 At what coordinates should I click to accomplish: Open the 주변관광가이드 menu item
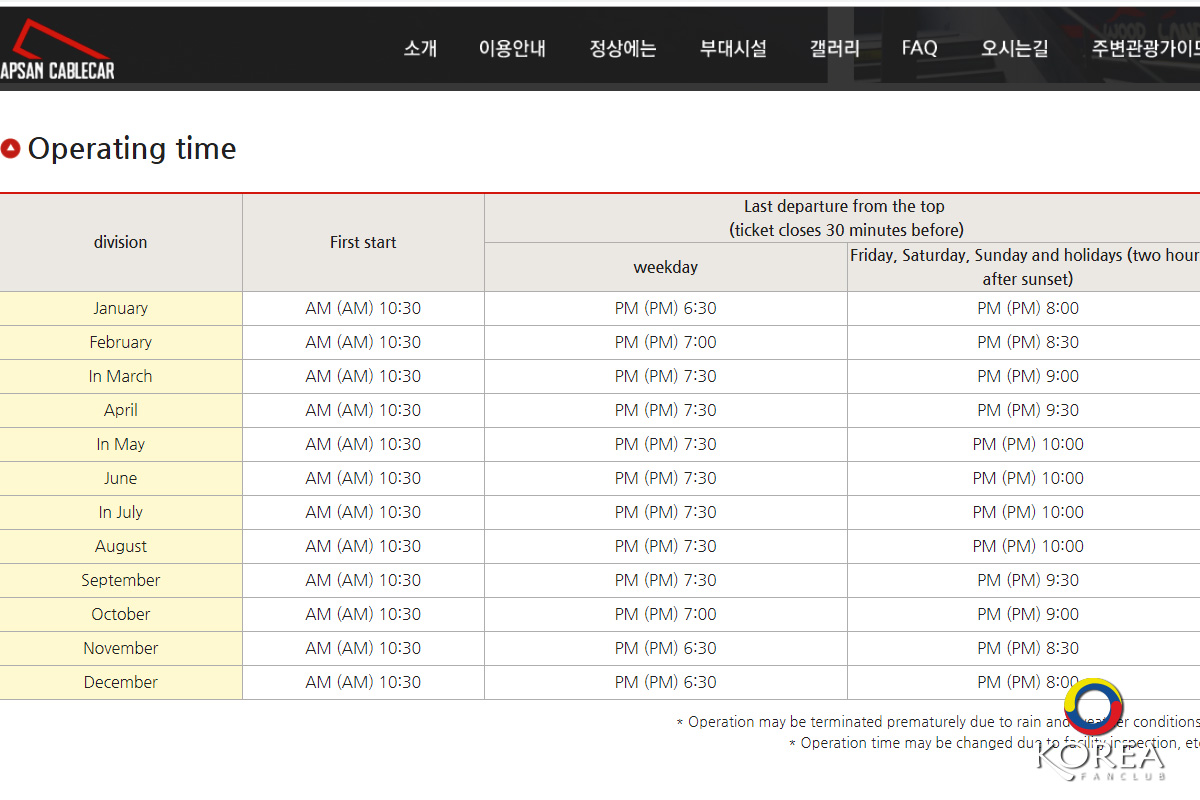(x=1145, y=48)
